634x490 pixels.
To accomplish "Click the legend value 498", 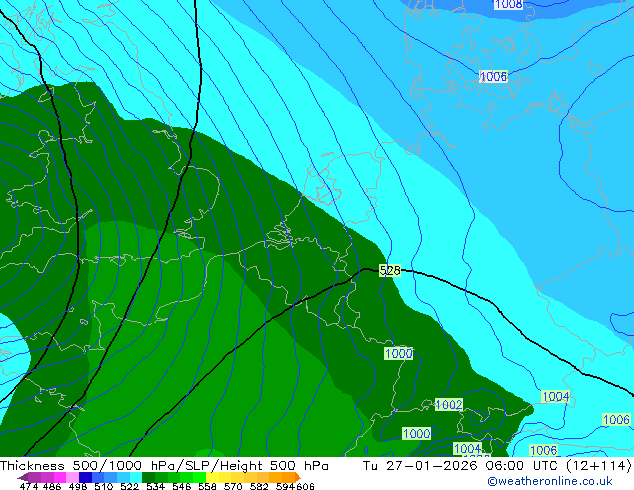I will pos(78,486).
